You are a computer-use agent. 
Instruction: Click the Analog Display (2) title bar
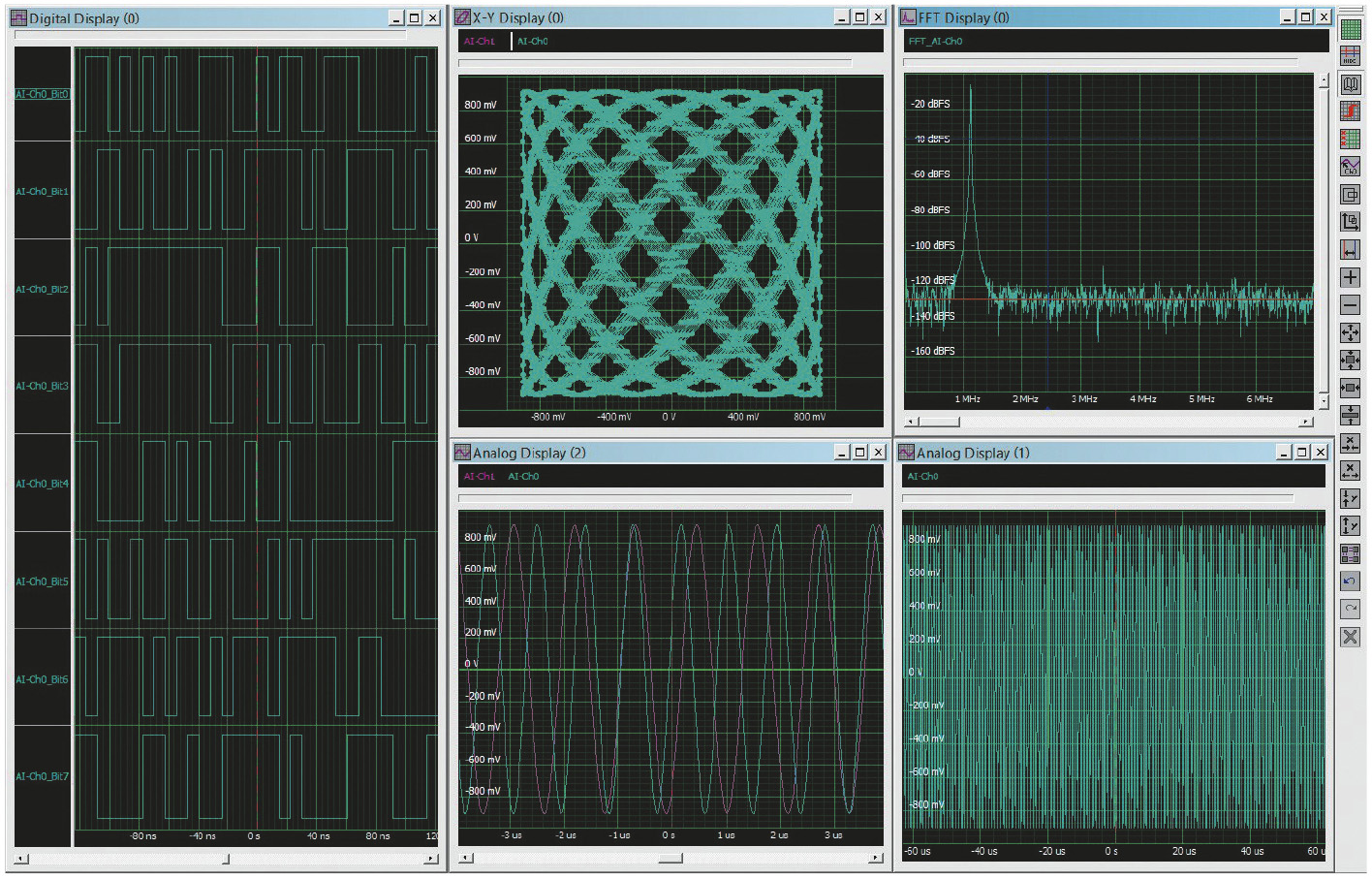coord(669,453)
